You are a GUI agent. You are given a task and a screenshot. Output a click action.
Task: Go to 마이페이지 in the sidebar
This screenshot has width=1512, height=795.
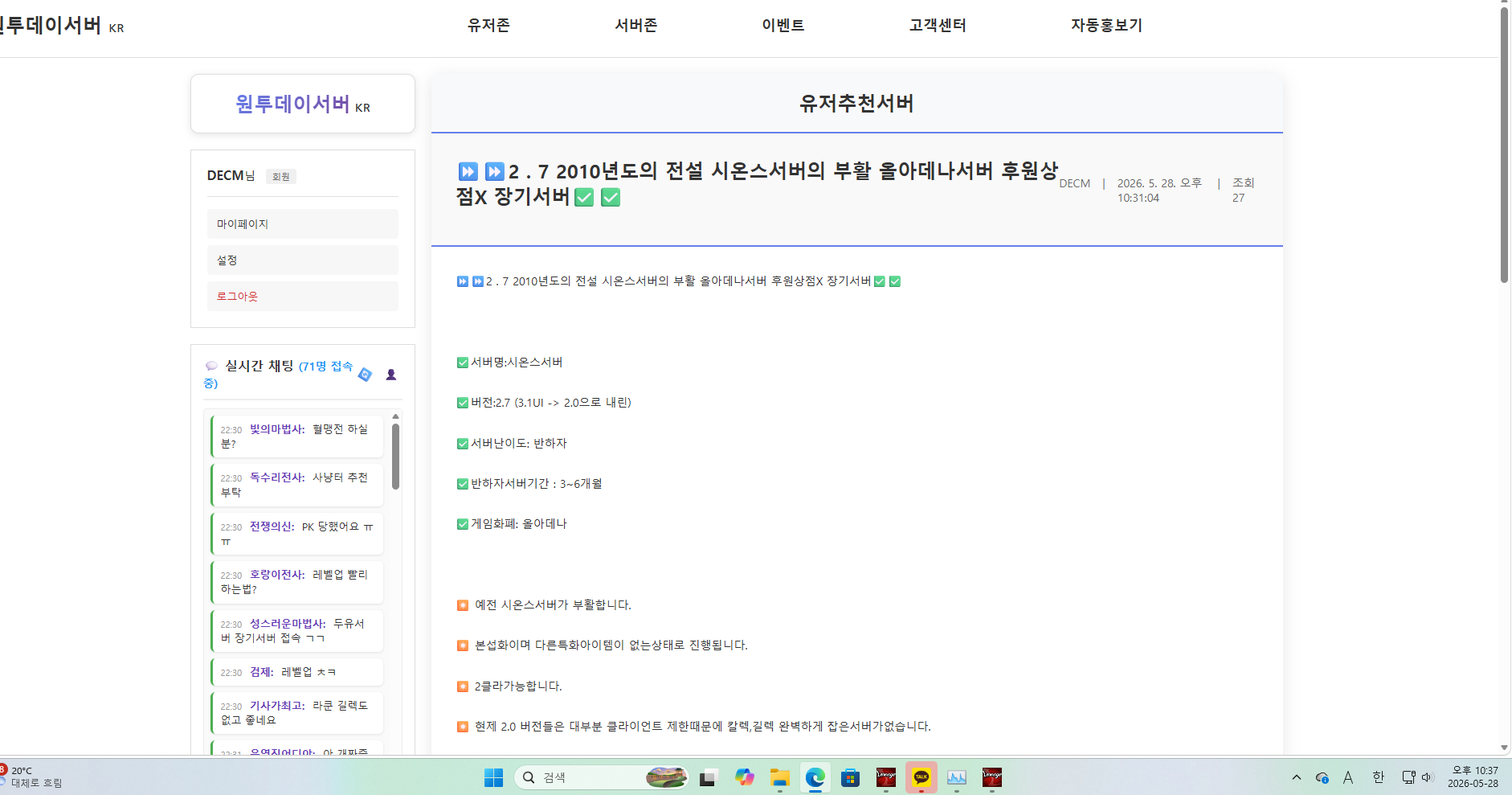[x=303, y=224]
